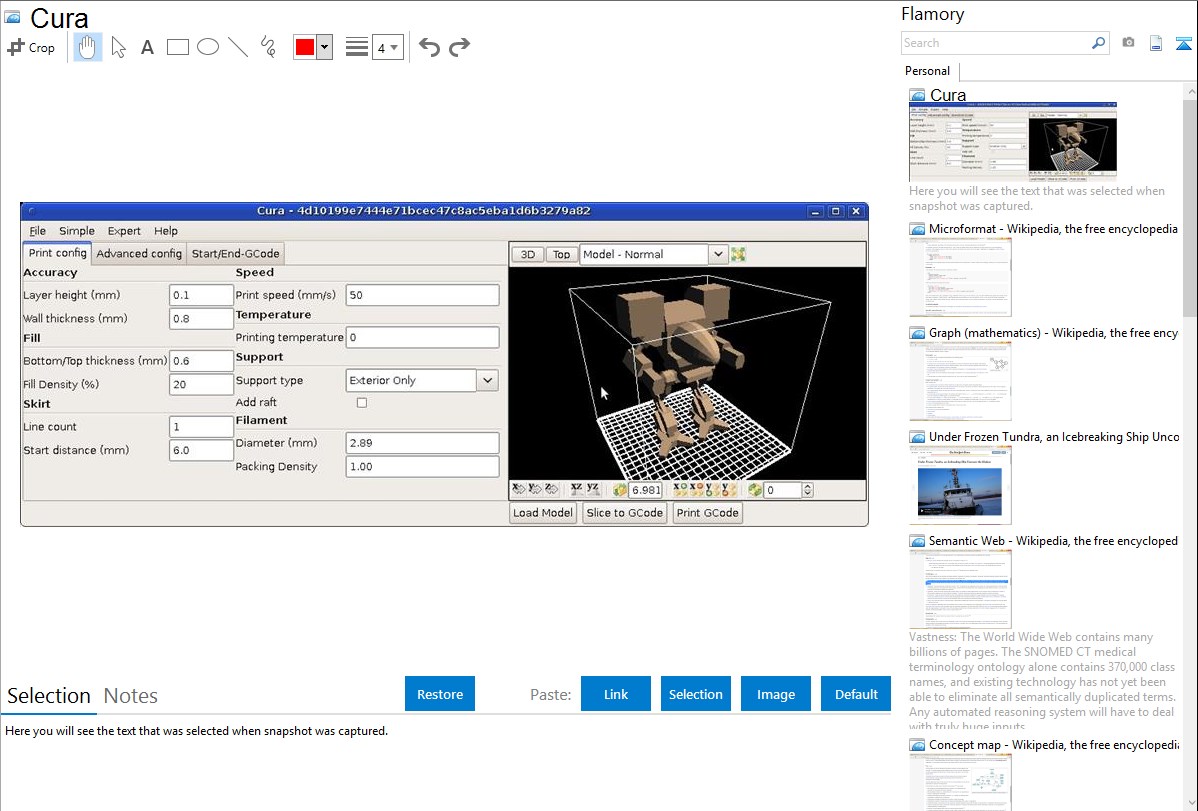Select the text annotation tool
This screenshot has height=811, width=1198.
pos(147,47)
